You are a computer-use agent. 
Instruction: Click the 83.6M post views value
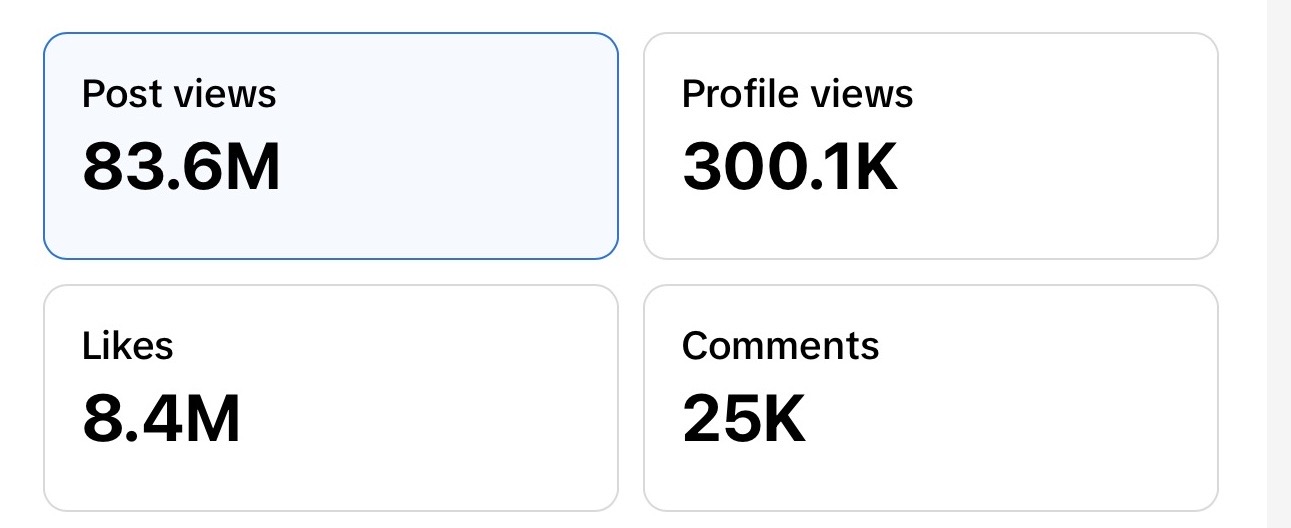[181, 166]
